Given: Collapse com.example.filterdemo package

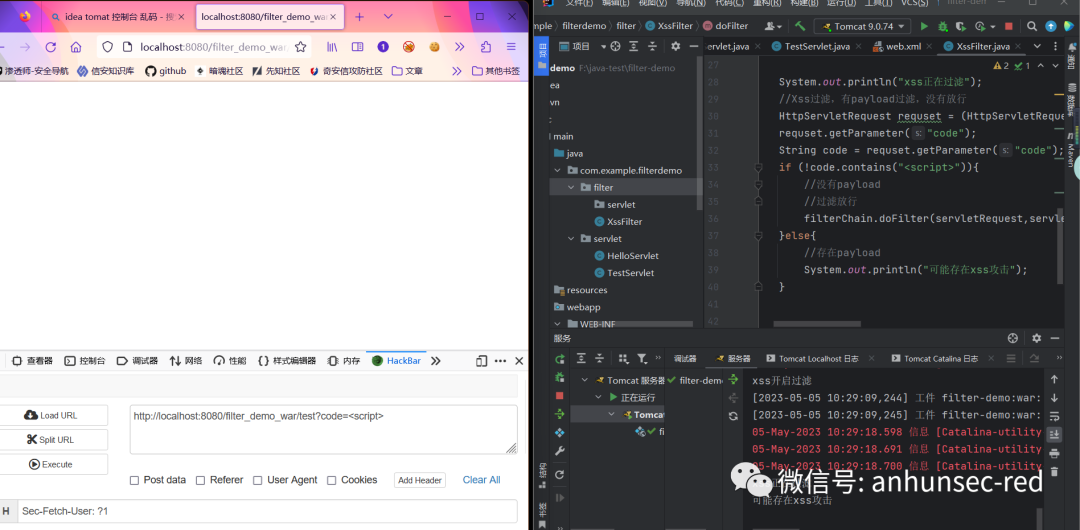Looking at the screenshot, I should coord(556,170).
